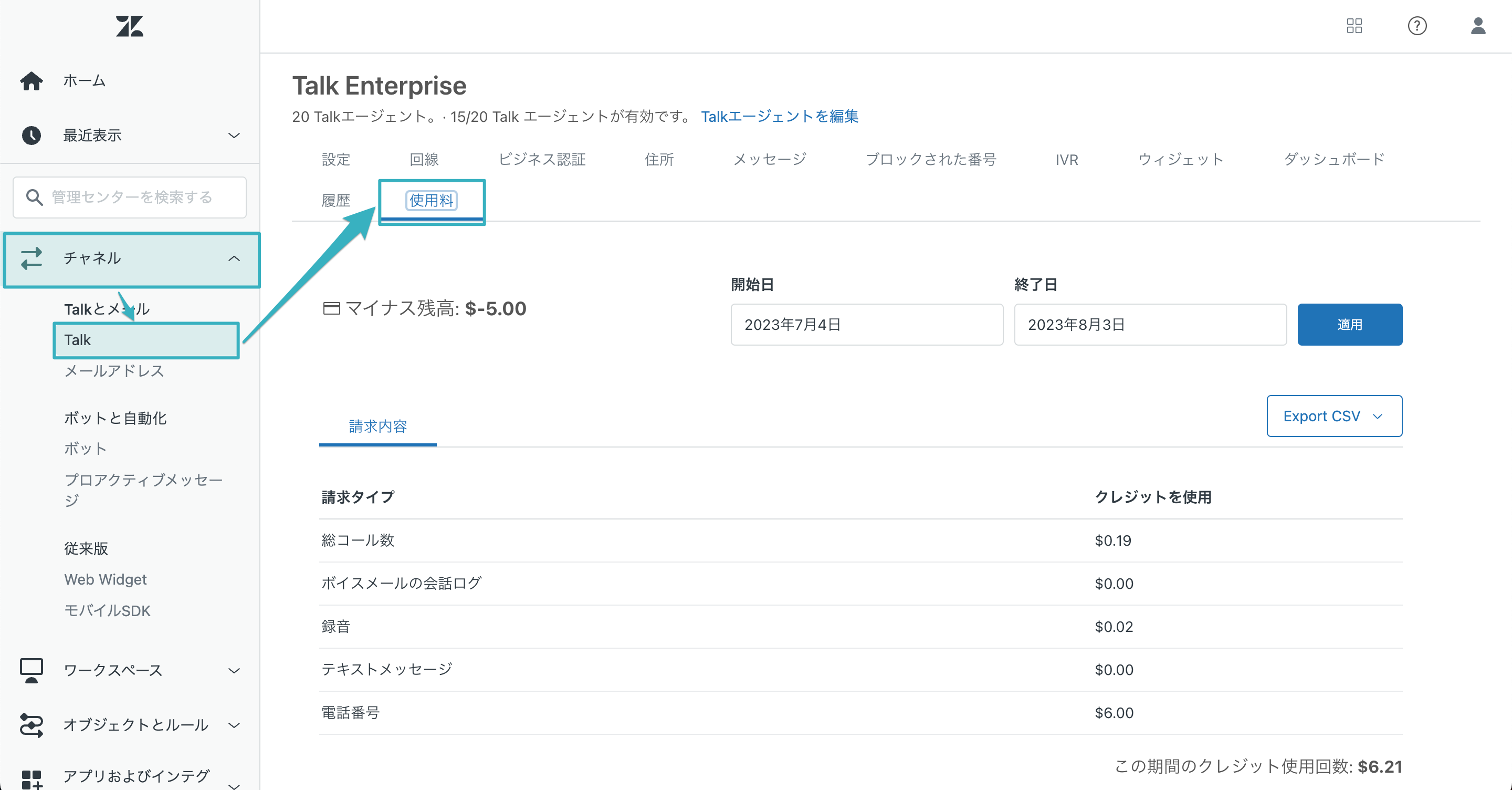Screen dimensions: 1512x790
Task: Select the 請求内容 sub-tab
Action: pos(377,427)
